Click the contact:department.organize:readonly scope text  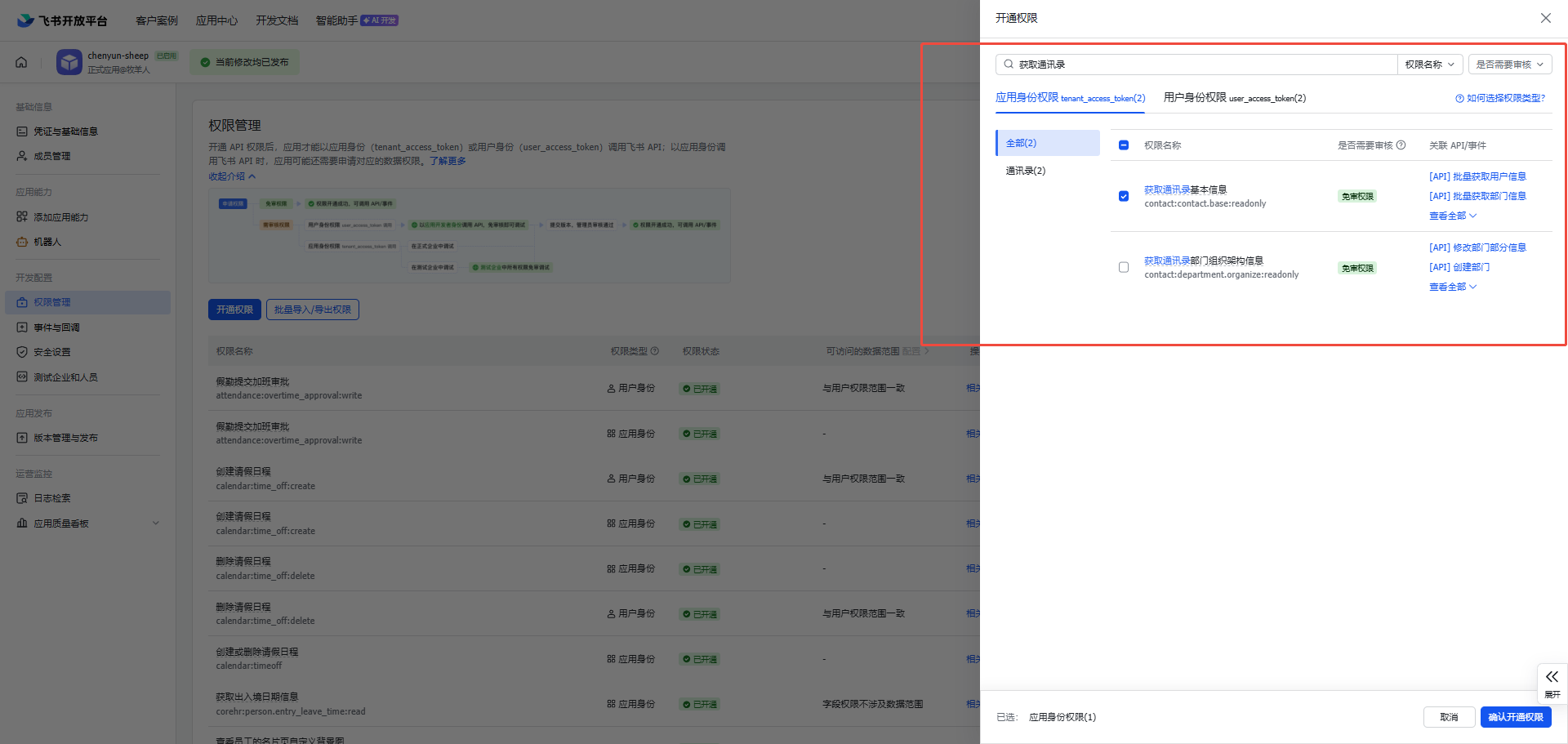tap(1221, 274)
